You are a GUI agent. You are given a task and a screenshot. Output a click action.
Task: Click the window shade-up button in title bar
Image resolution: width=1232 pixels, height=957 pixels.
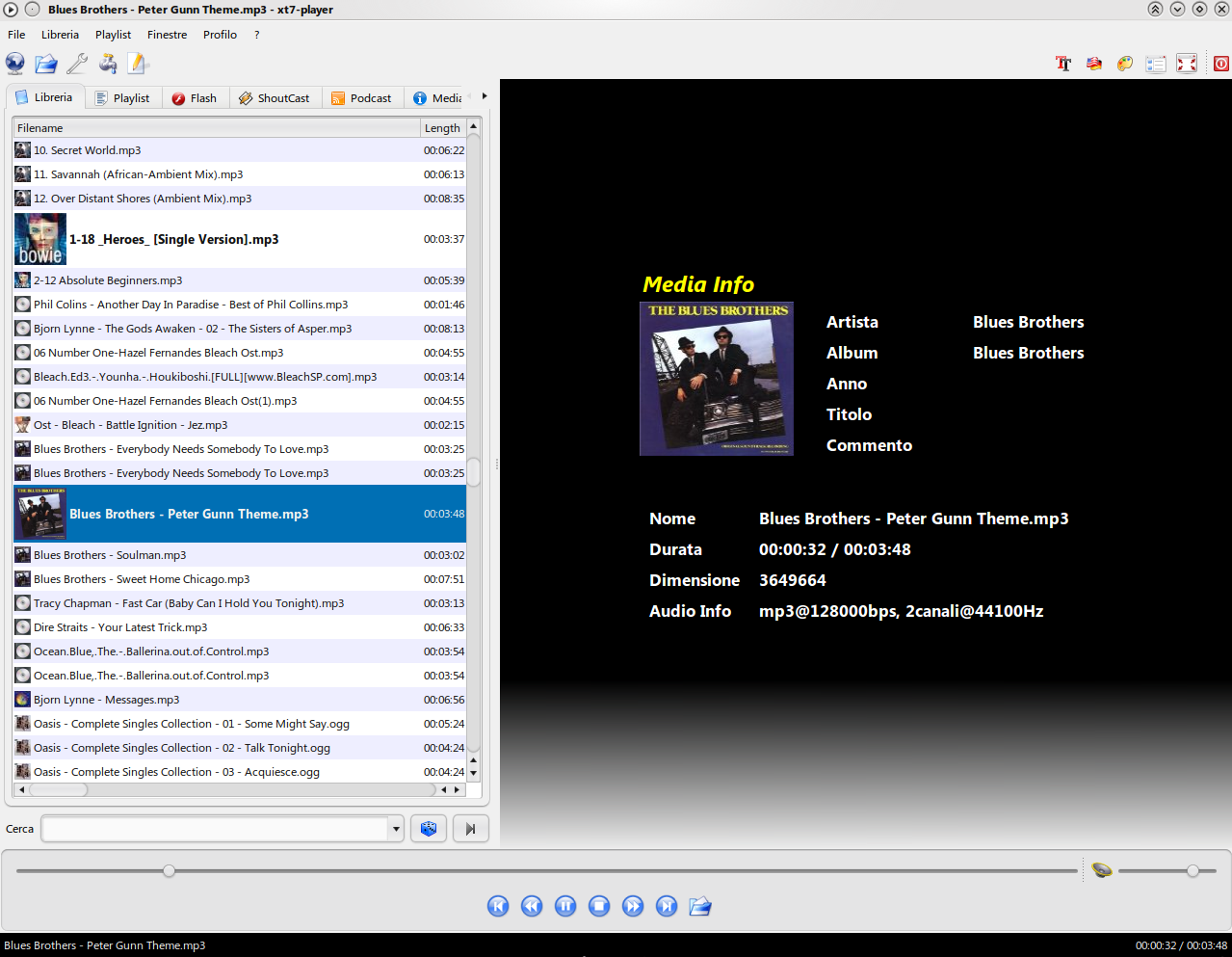click(x=1155, y=10)
